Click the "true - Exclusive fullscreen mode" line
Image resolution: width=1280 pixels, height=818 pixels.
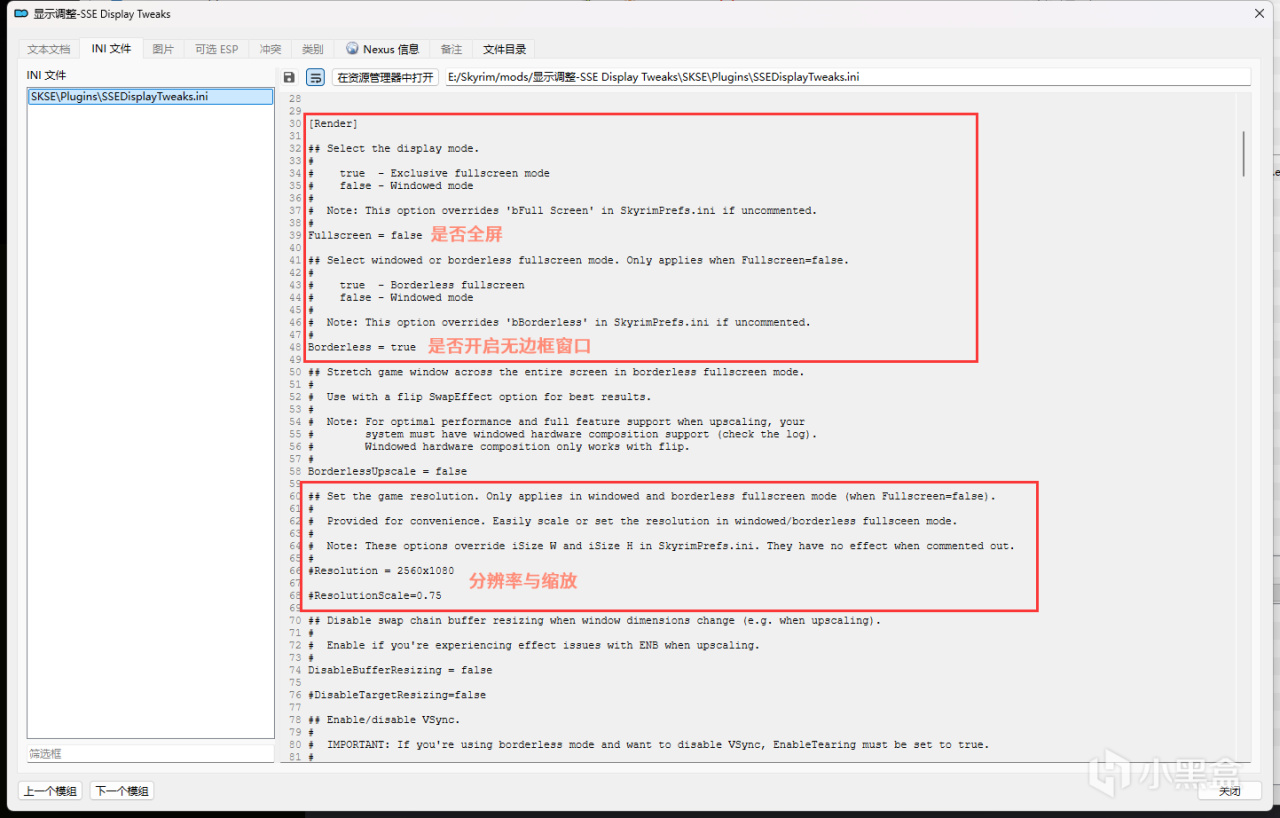click(429, 173)
